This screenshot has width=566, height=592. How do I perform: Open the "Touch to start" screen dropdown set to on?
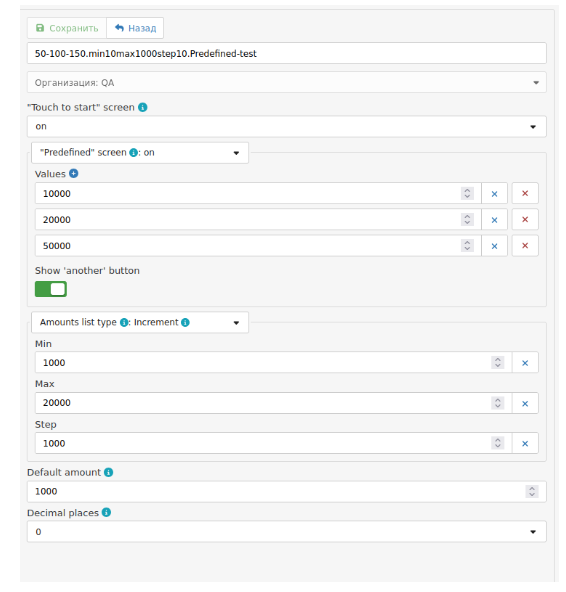[287, 126]
